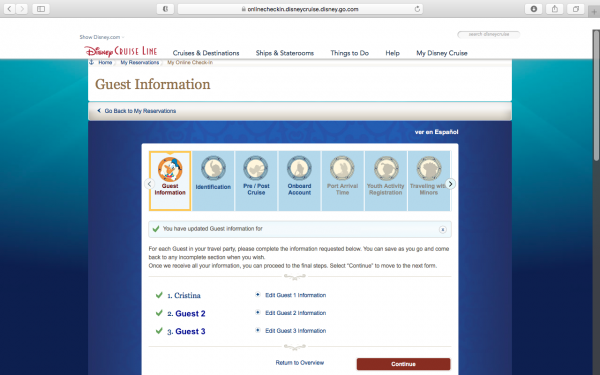Open the Help menu

click(x=392, y=53)
